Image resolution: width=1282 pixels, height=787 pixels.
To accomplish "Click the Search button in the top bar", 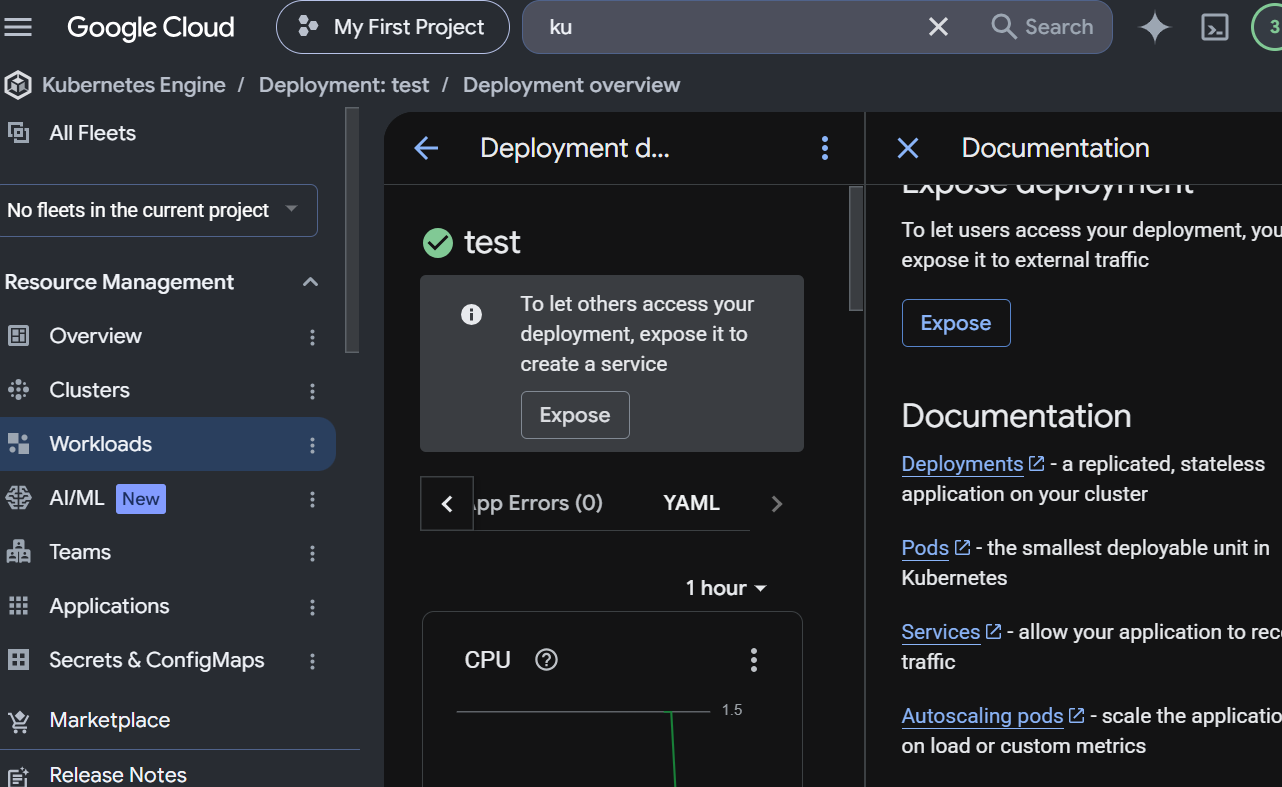I will [x=1042, y=27].
